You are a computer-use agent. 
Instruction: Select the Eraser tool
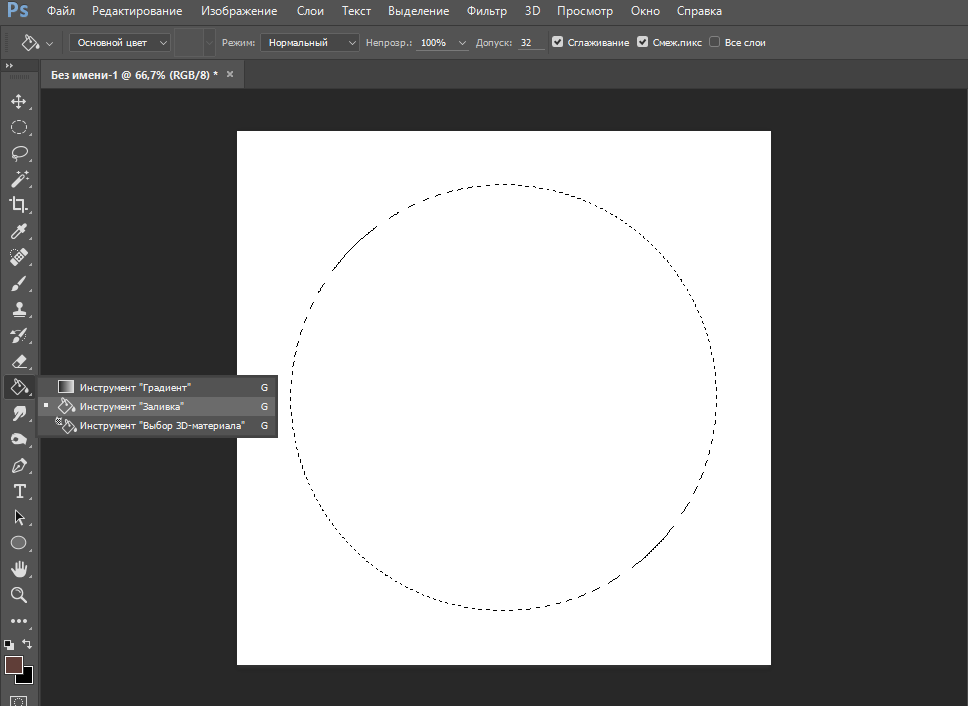click(18, 361)
